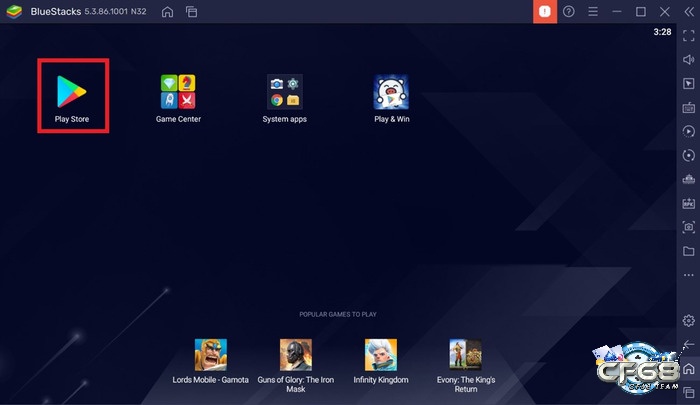Image resolution: width=700 pixels, height=405 pixels.
Task: Click the volume speaker icon in sidebar
Action: point(688,60)
